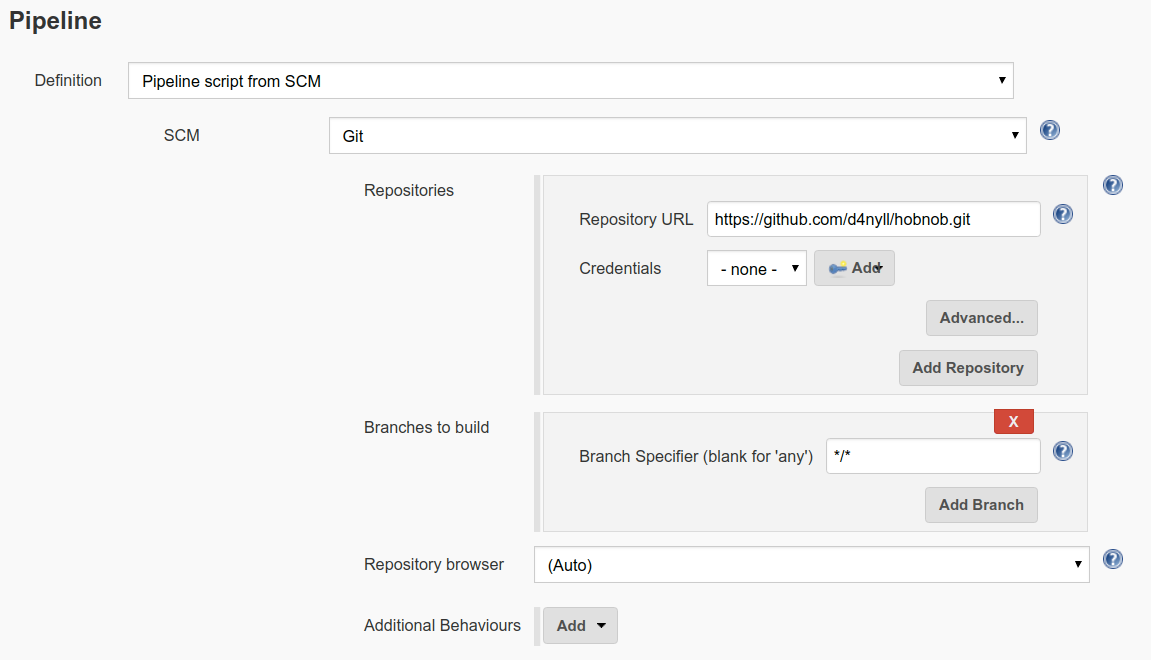Expand the Repository browser (Auto) dropdown
This screenshot has width=1151, height=660.
(811, 565)
